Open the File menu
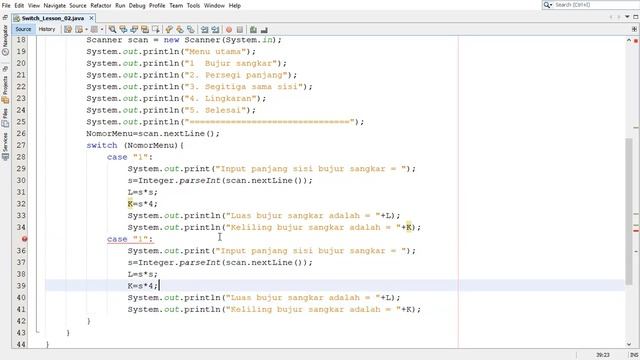The width and height of the screenshot is (640, 360). tap(6, 5)
